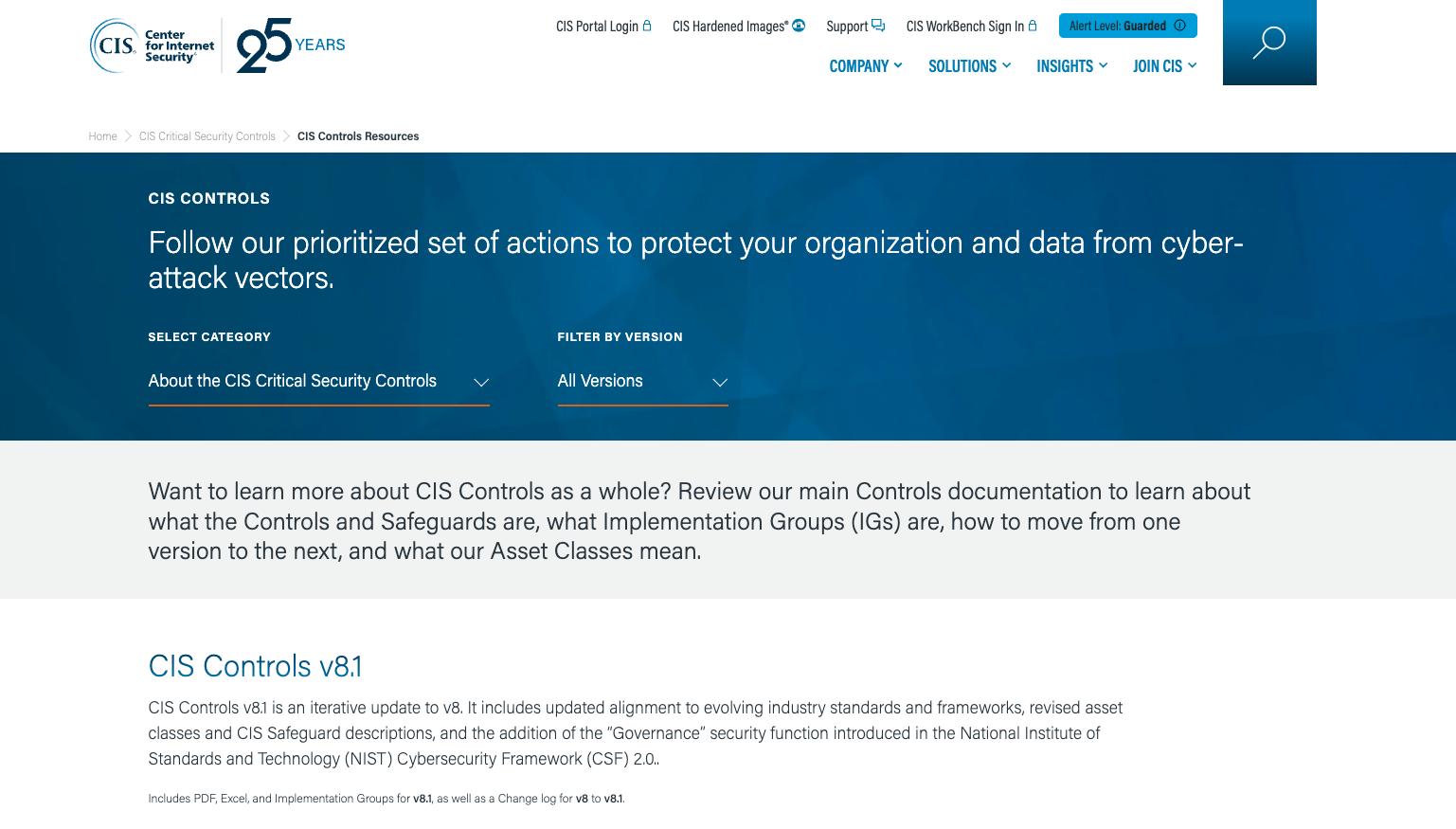Click chevron next to Solutions
This screenshot has width=1456, height=829.
(x=1006, y=65)
